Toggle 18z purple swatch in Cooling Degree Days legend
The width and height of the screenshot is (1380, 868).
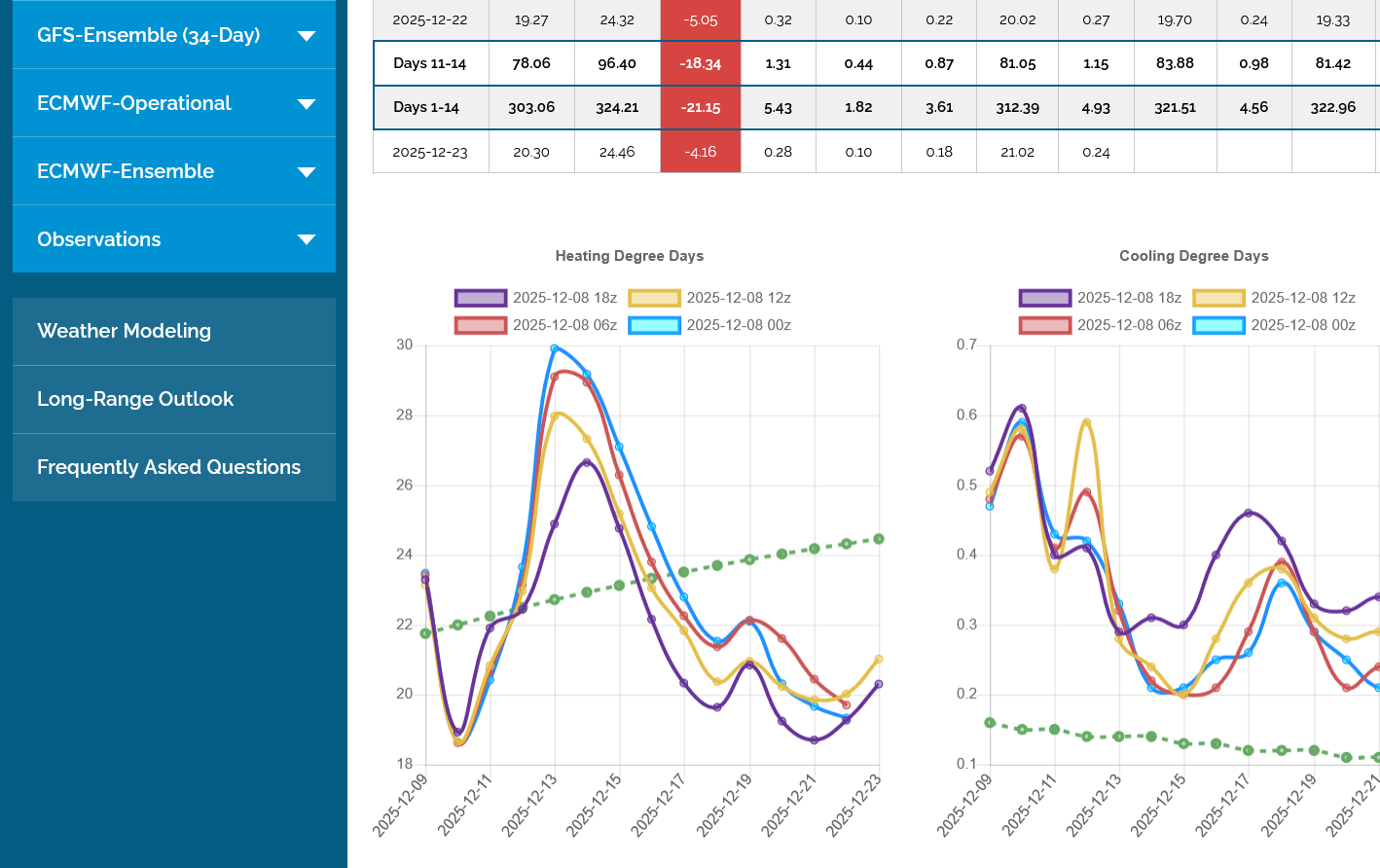point(1045,298)
